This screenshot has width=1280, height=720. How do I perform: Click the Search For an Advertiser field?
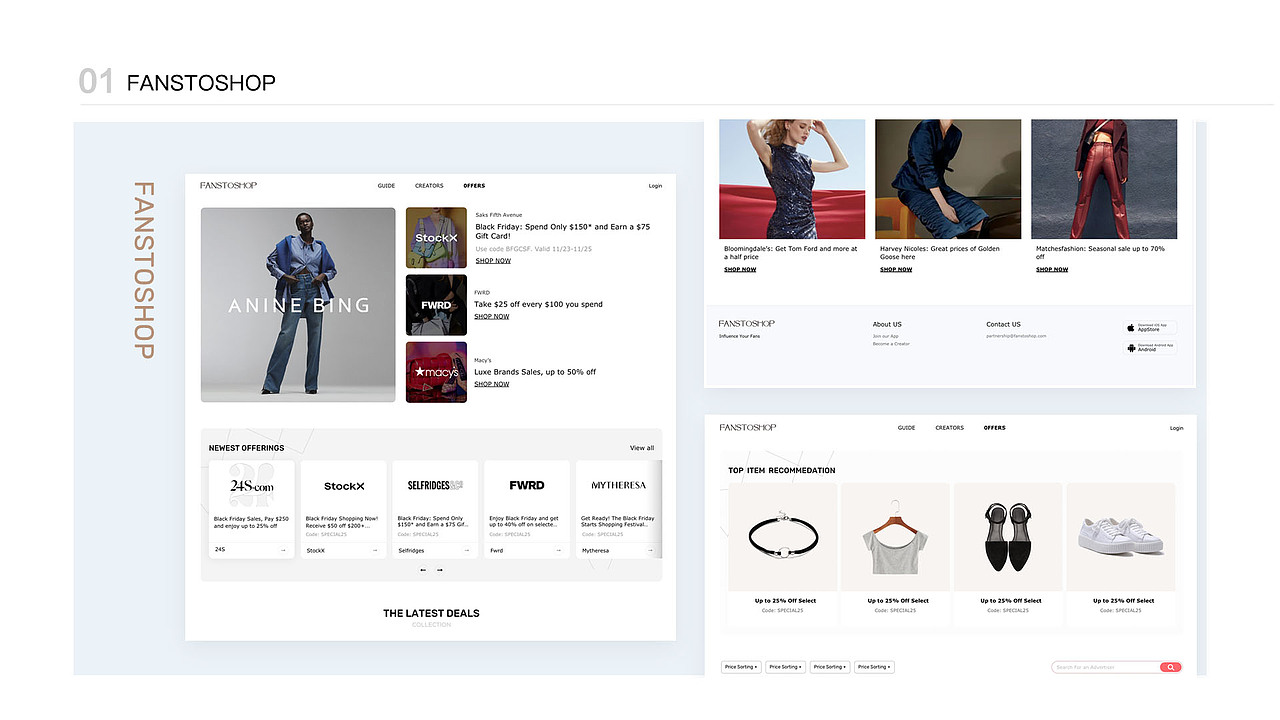point(1105,667)
